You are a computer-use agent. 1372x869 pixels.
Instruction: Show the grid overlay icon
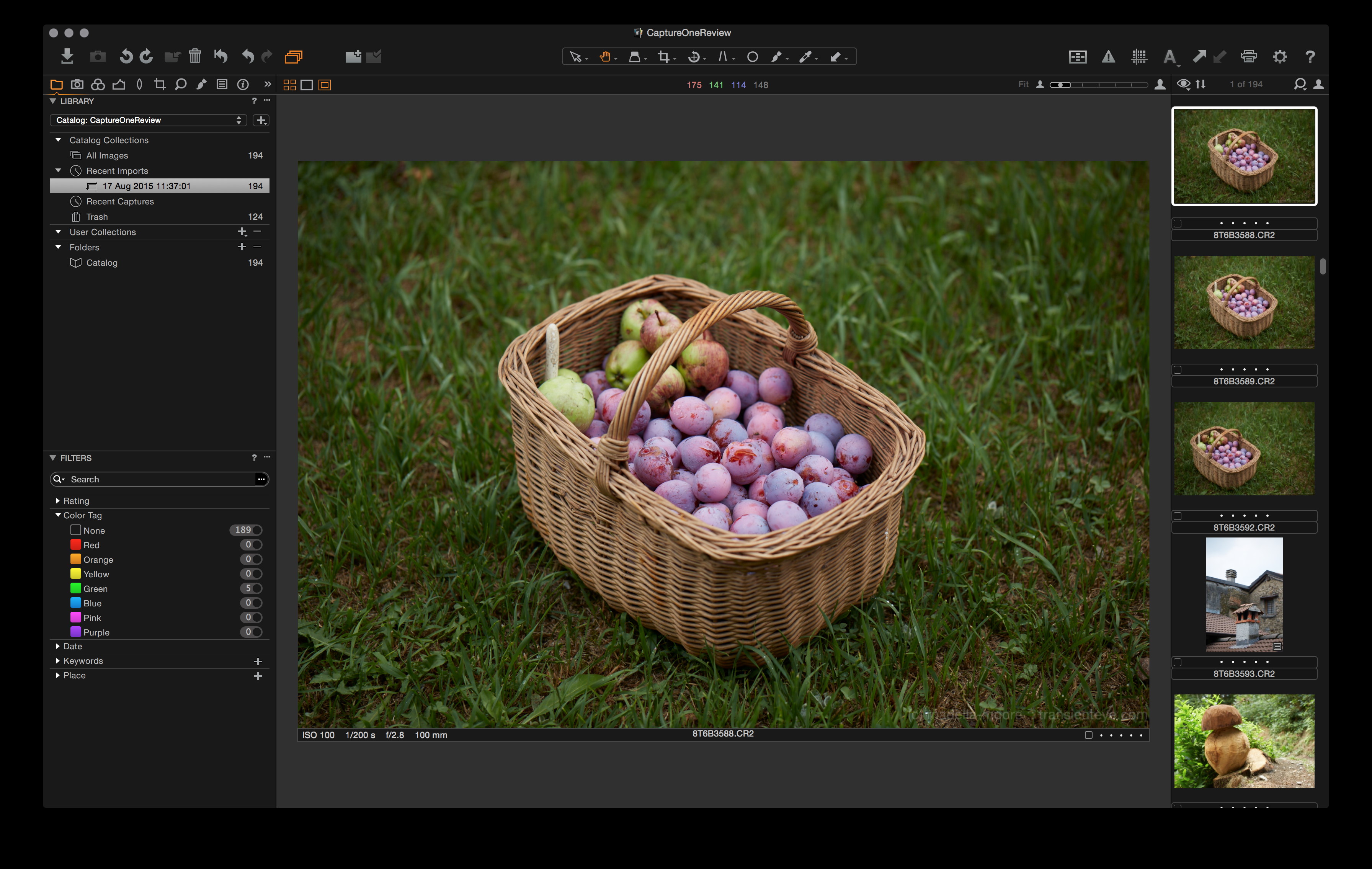[1139, 56]
